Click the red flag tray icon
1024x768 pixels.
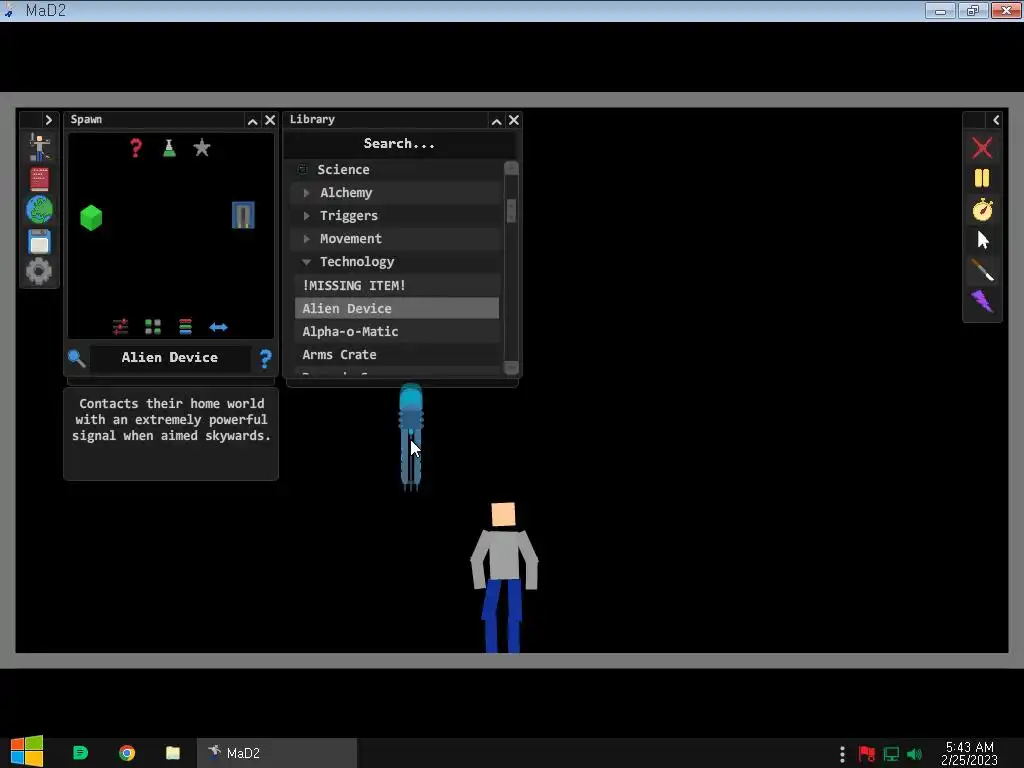point(867,754)
